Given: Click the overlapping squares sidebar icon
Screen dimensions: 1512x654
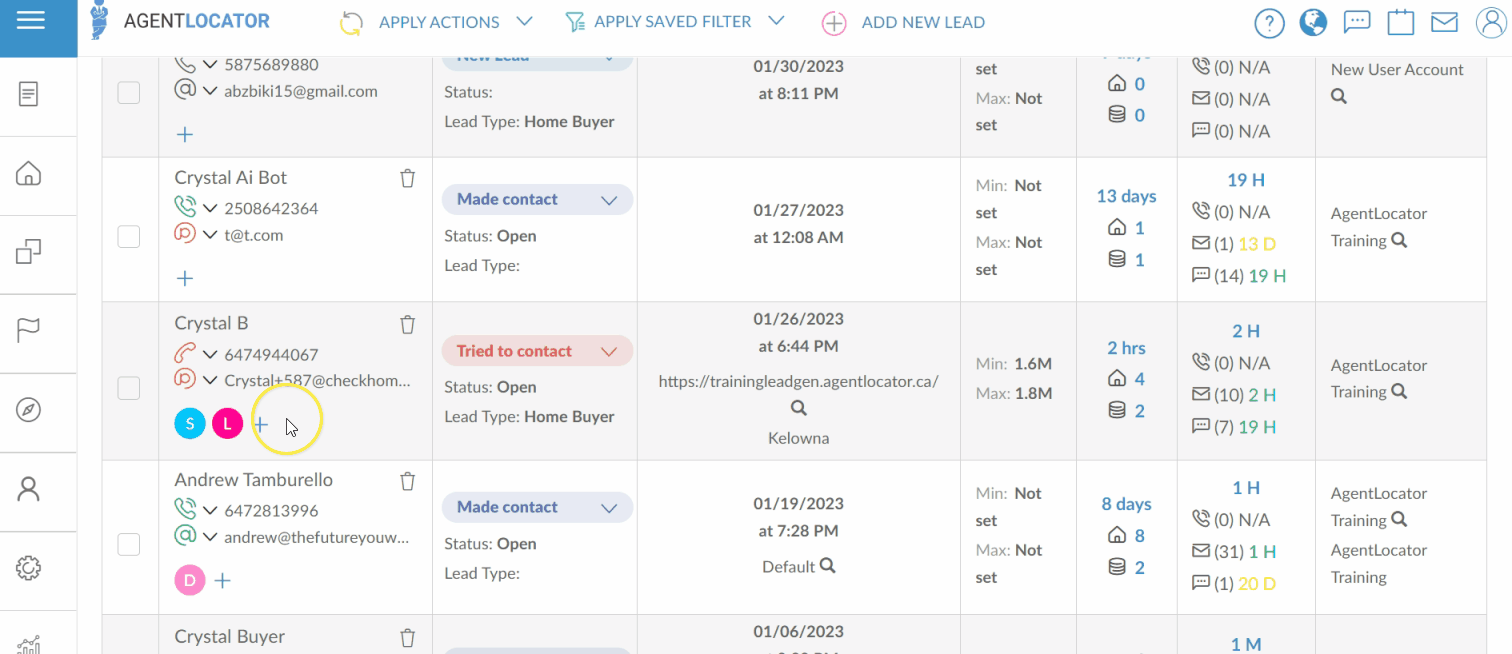Looking at the screenshot, I should 29,252.
